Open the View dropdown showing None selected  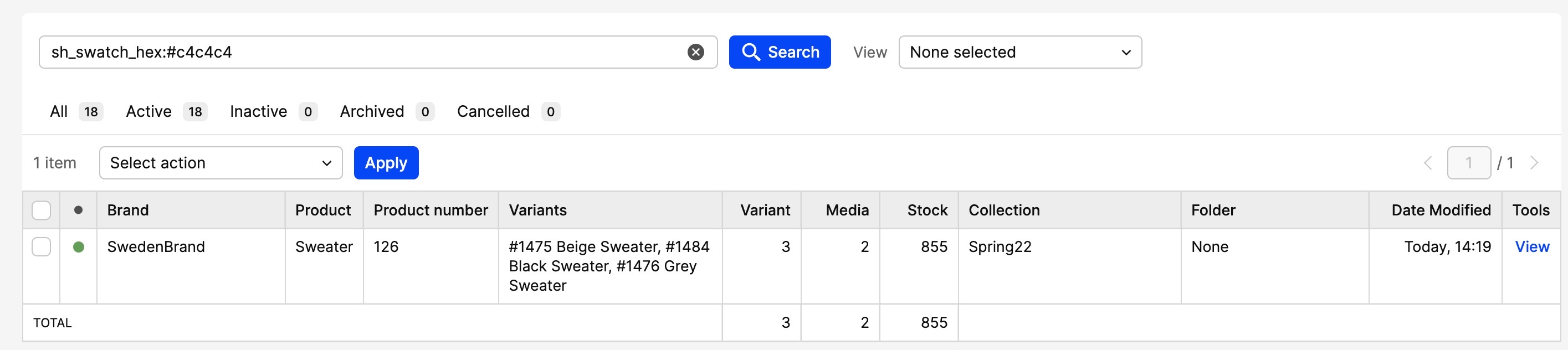1019,53
